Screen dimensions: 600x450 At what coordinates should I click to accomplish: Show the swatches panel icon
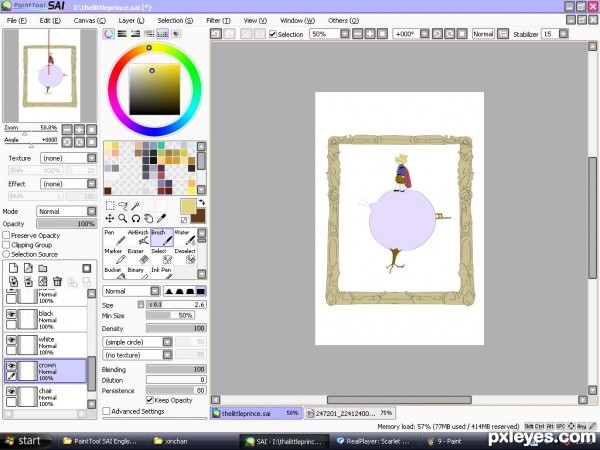click(162, 34)
